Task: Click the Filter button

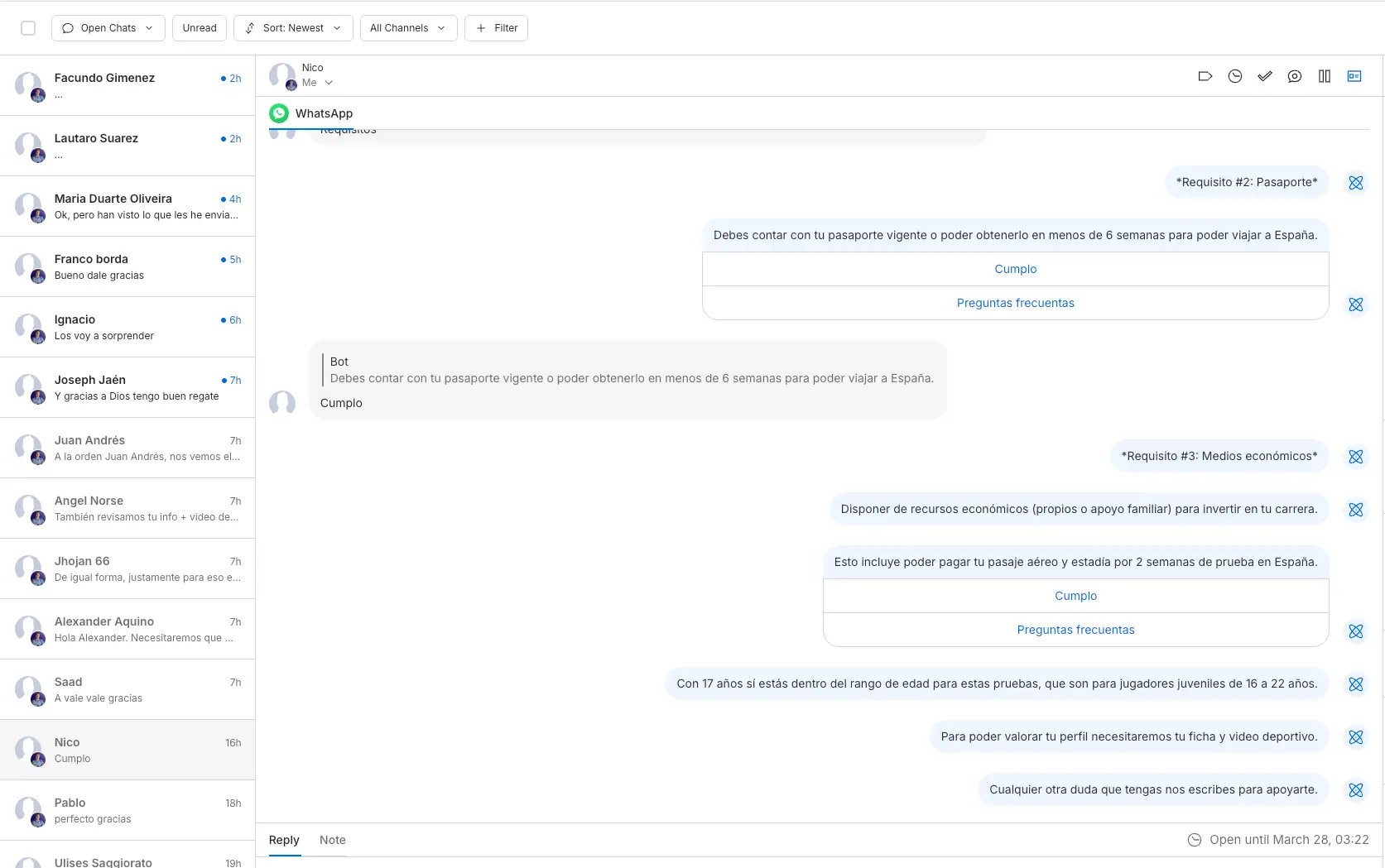Action: click(x=495, y=27)
